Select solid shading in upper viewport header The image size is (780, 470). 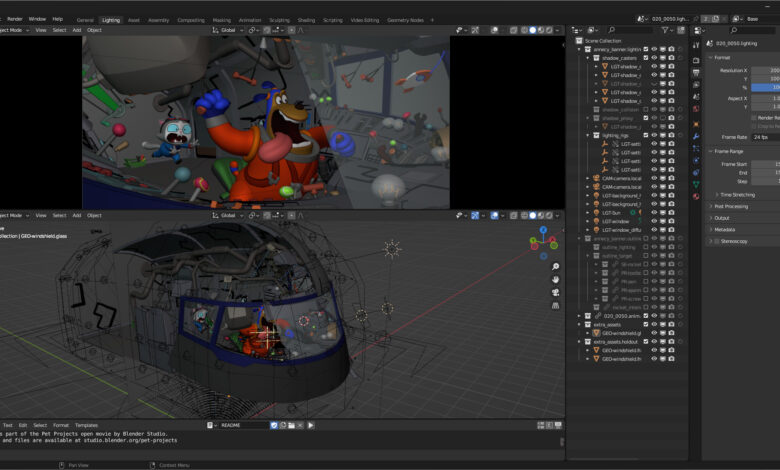(532, 30)
